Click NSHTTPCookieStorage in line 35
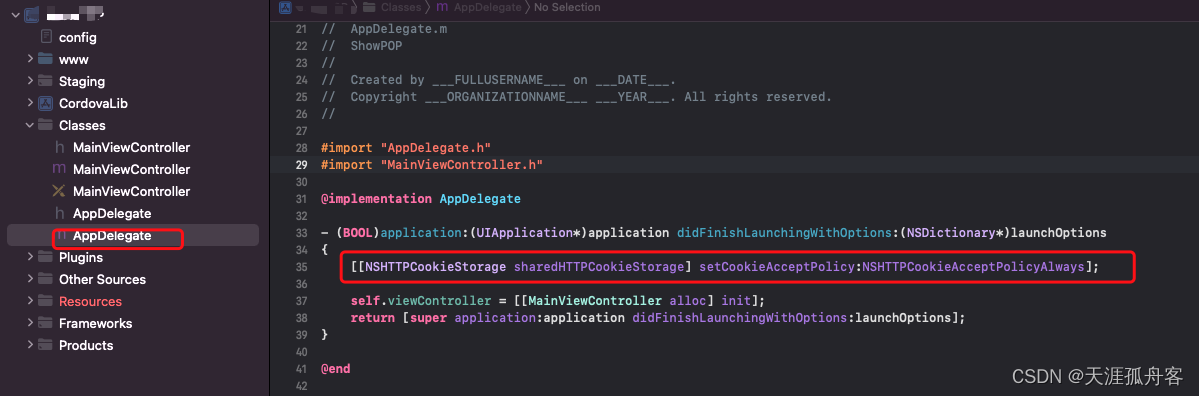1199x396 pixels. tap(436, 267)
